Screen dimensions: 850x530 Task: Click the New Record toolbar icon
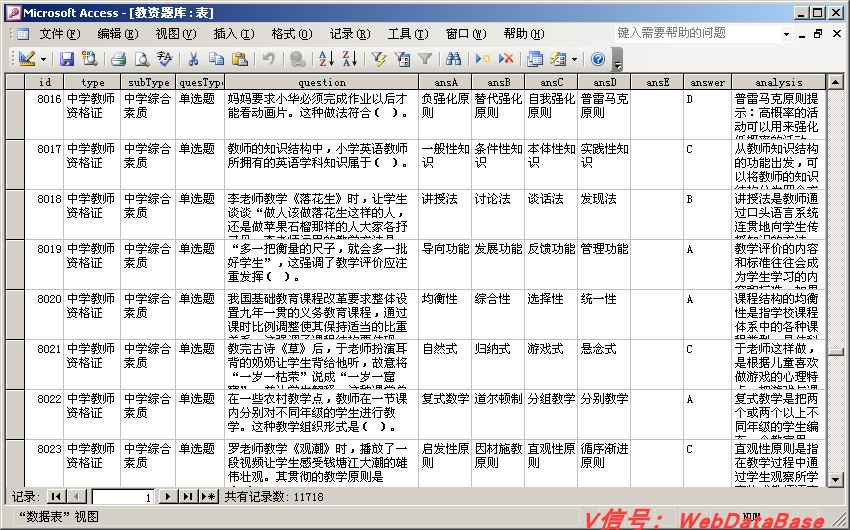pyautogui.click(x=482, y=59)
